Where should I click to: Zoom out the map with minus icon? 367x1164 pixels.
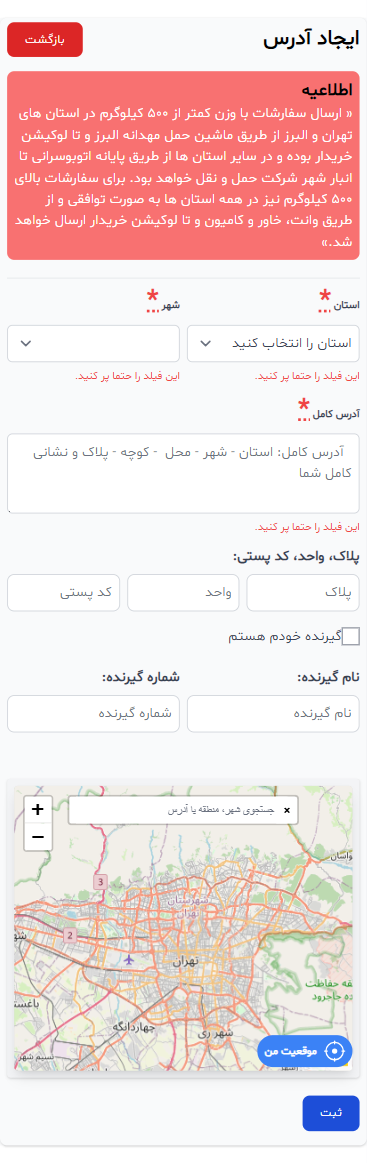[38, 837]
